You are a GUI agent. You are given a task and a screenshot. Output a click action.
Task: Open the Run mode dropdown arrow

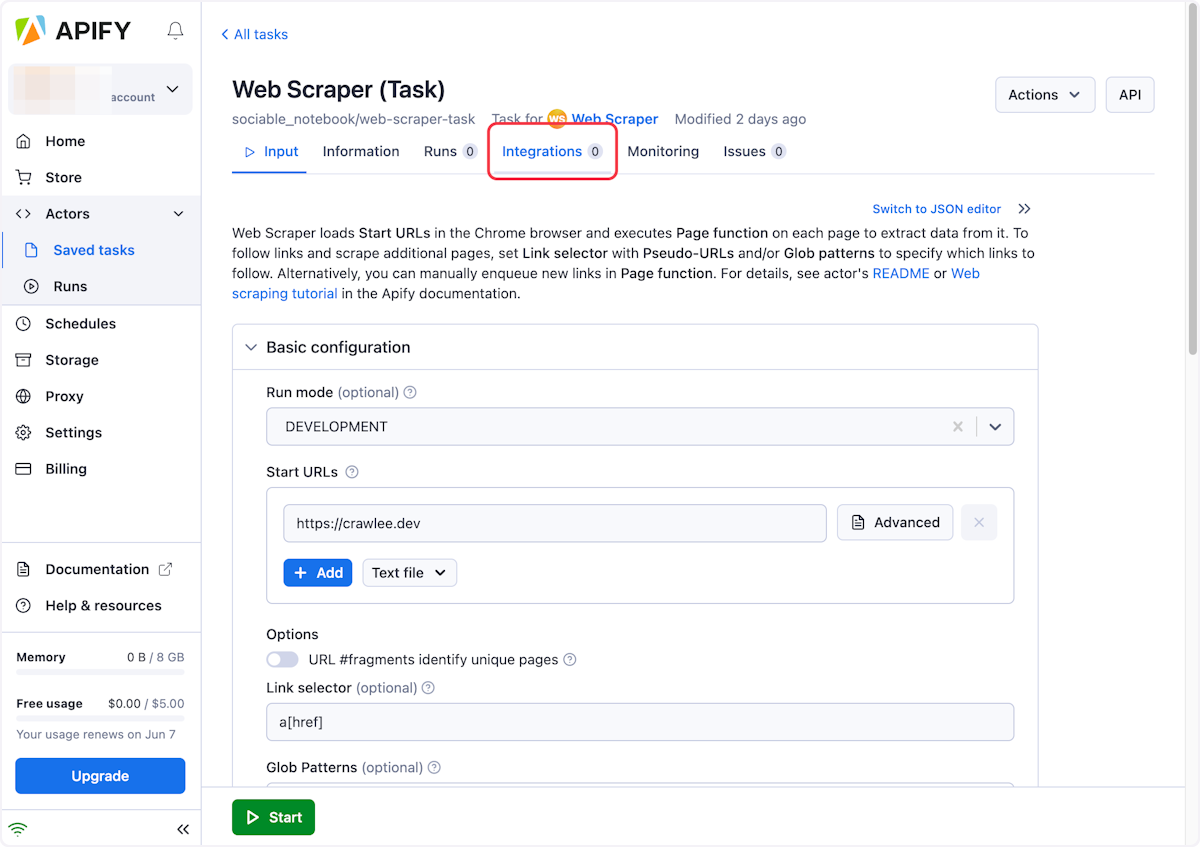[x=995, y=427]
